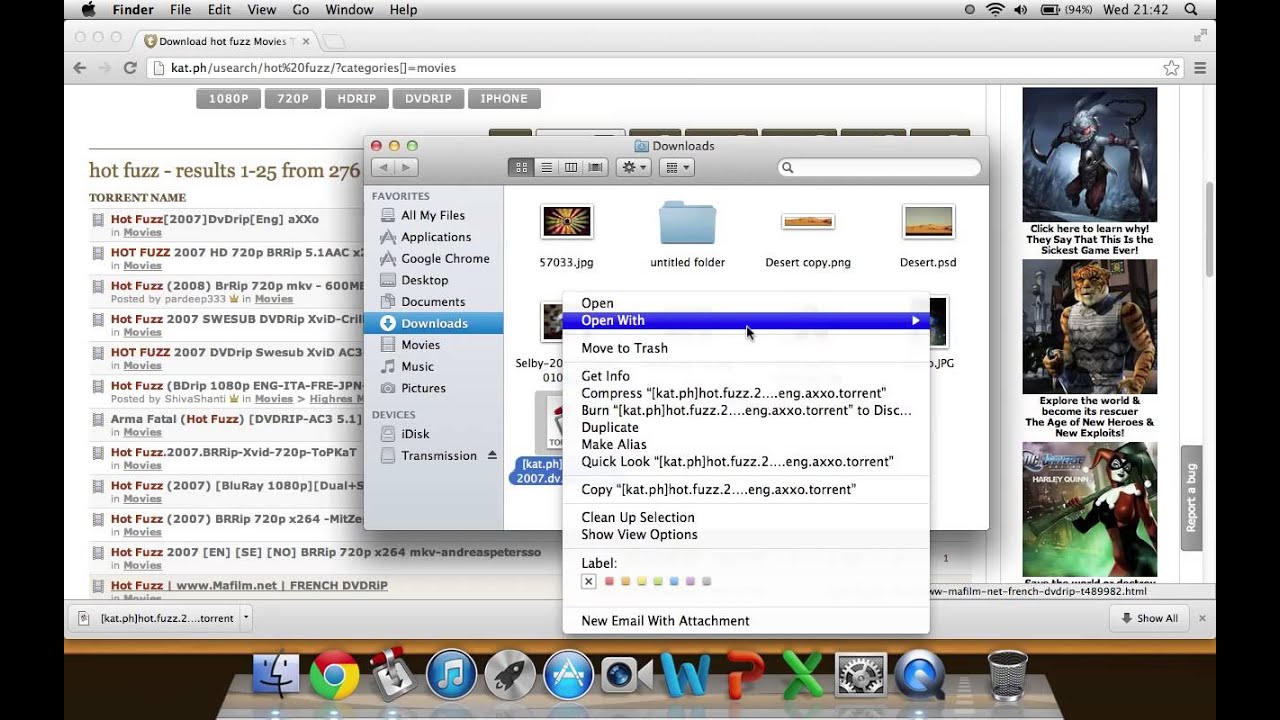Open FaceTime camera icon in Dock

627,676
